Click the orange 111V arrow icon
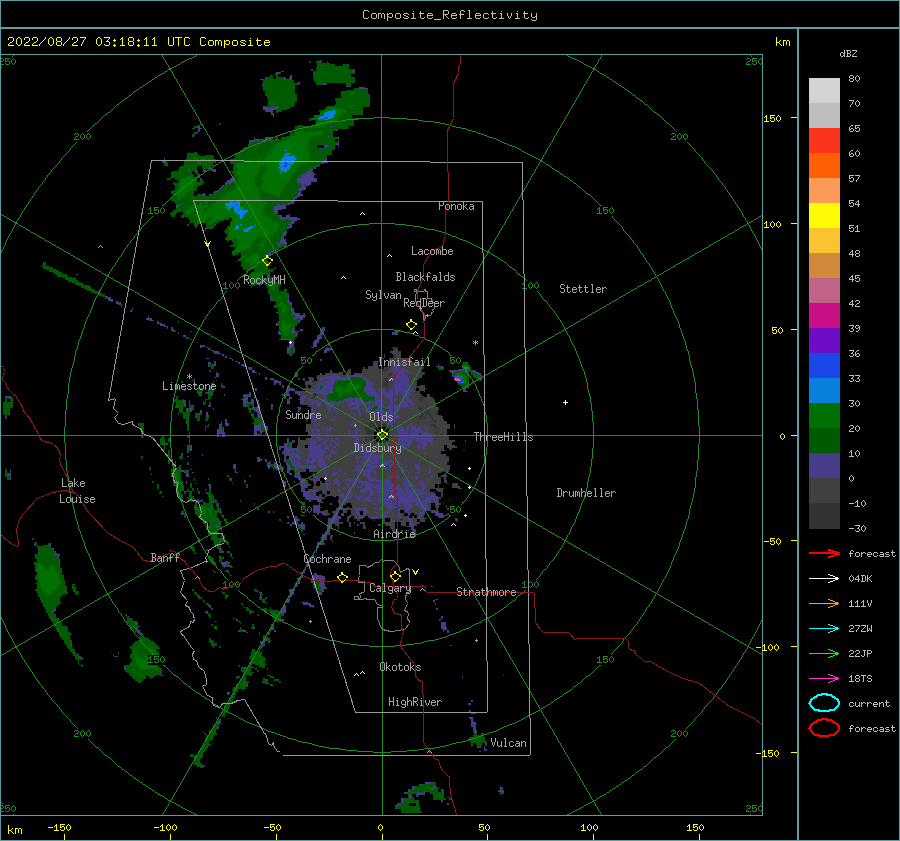The width and height of the screenshot is (900, 841). (x=824, y=603)
